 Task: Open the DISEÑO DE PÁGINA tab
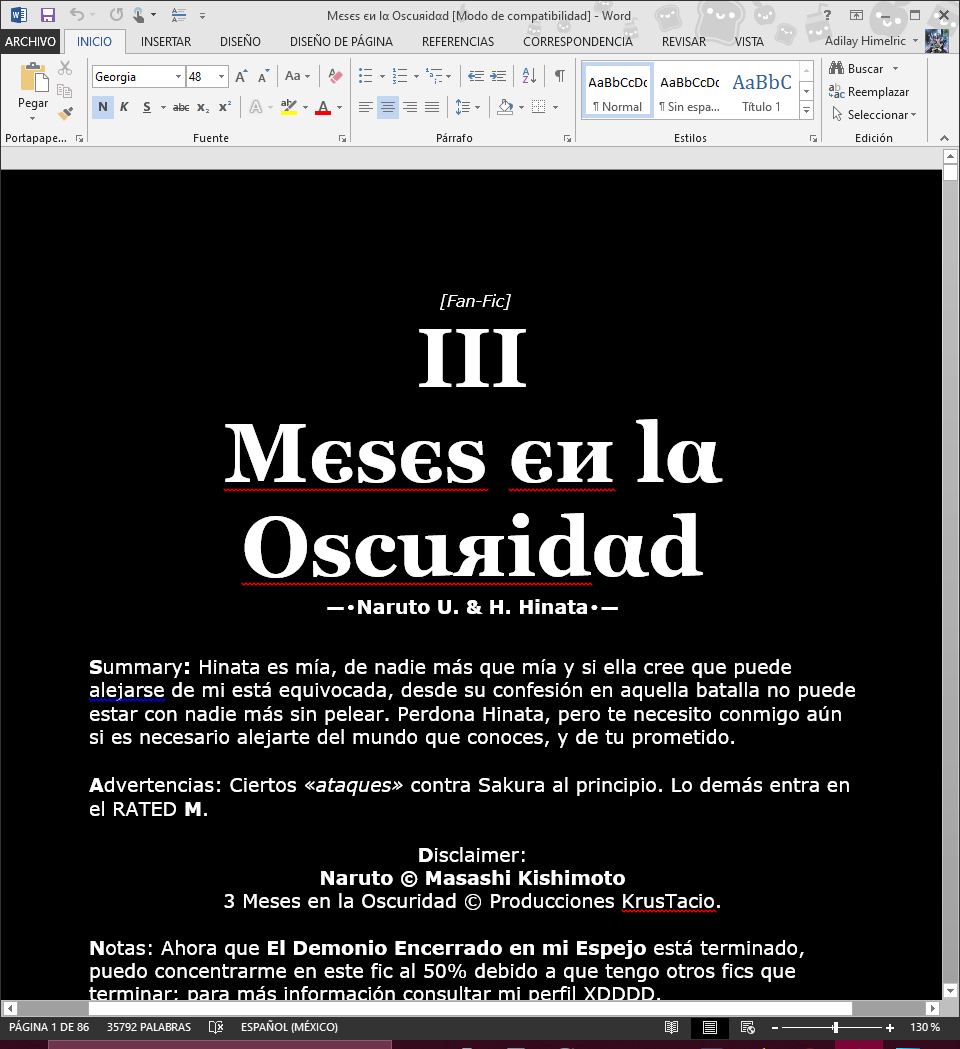pos(341,41)
